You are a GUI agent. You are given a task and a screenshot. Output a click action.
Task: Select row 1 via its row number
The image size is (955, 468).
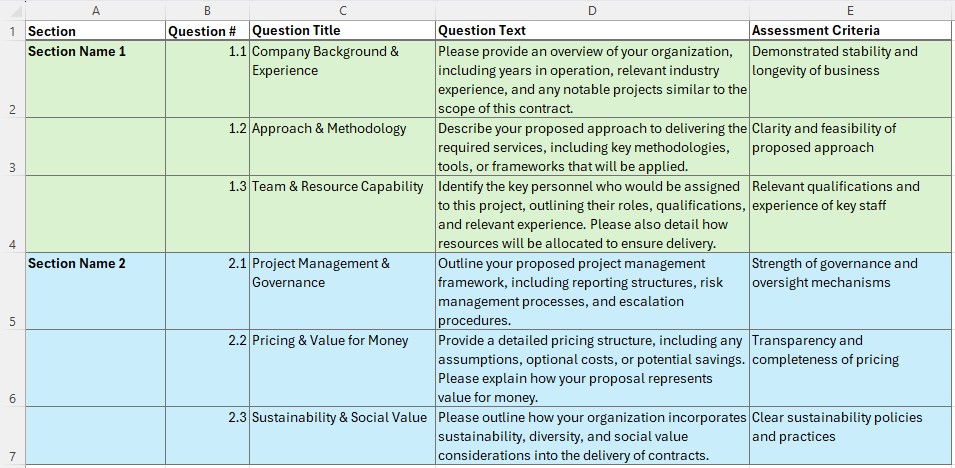(12, 31)
